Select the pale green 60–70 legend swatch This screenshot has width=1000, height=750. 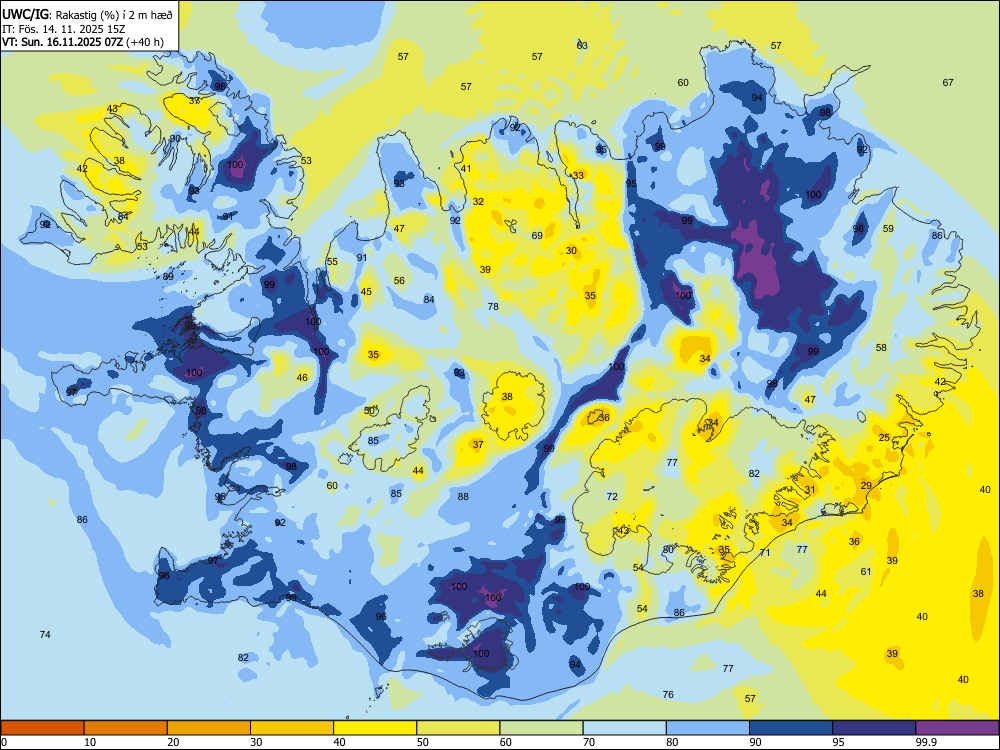coord(541,728)
